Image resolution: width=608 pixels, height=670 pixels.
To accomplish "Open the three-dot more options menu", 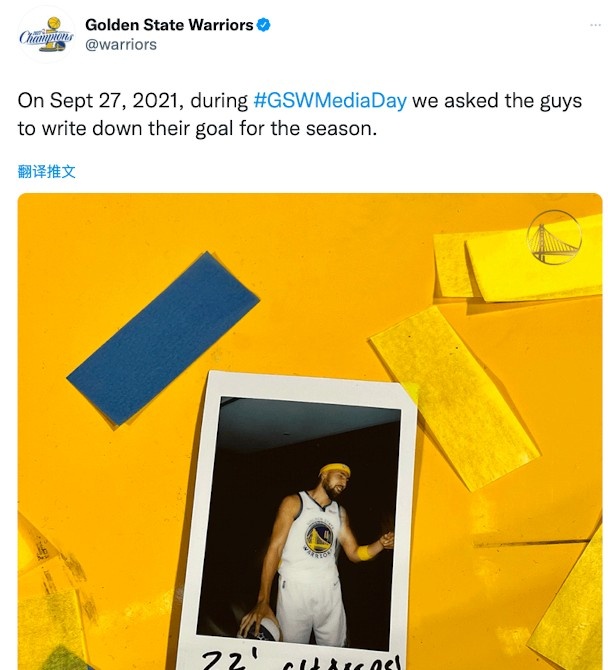I will (x=595, y=25).
